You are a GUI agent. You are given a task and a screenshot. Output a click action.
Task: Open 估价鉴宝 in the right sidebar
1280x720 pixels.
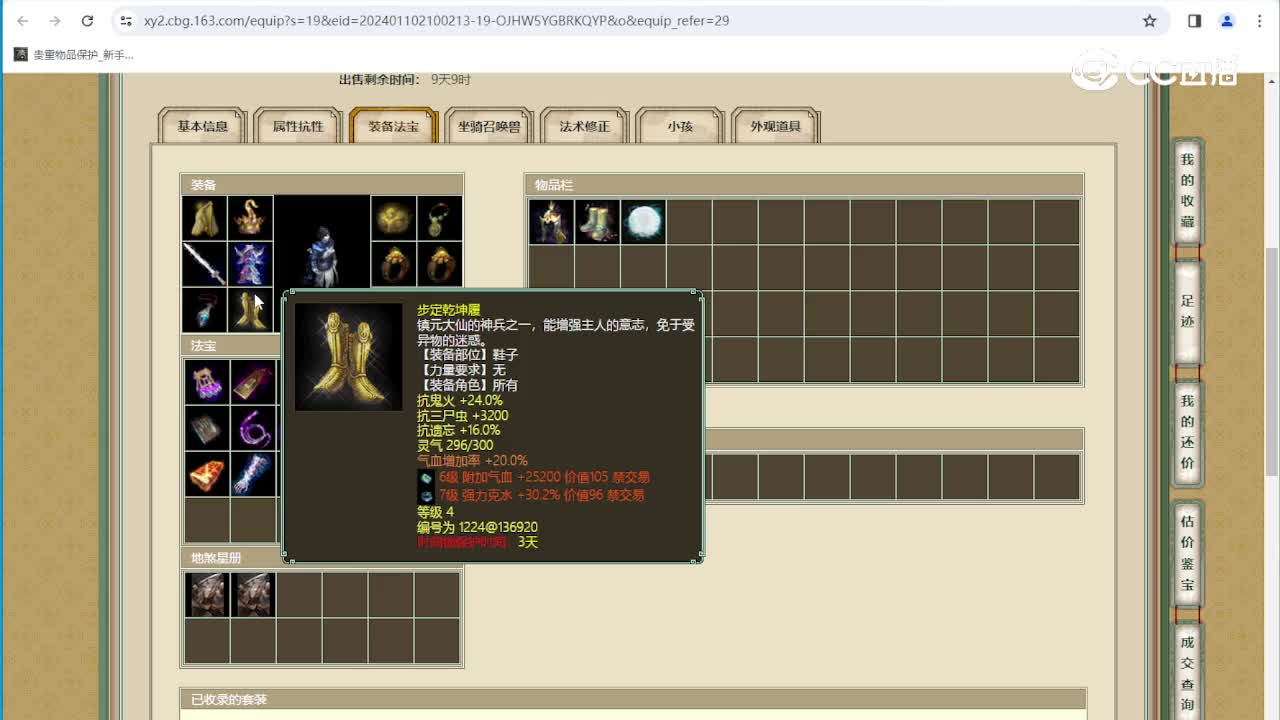pyautogui.click(x=1187, y=553)
